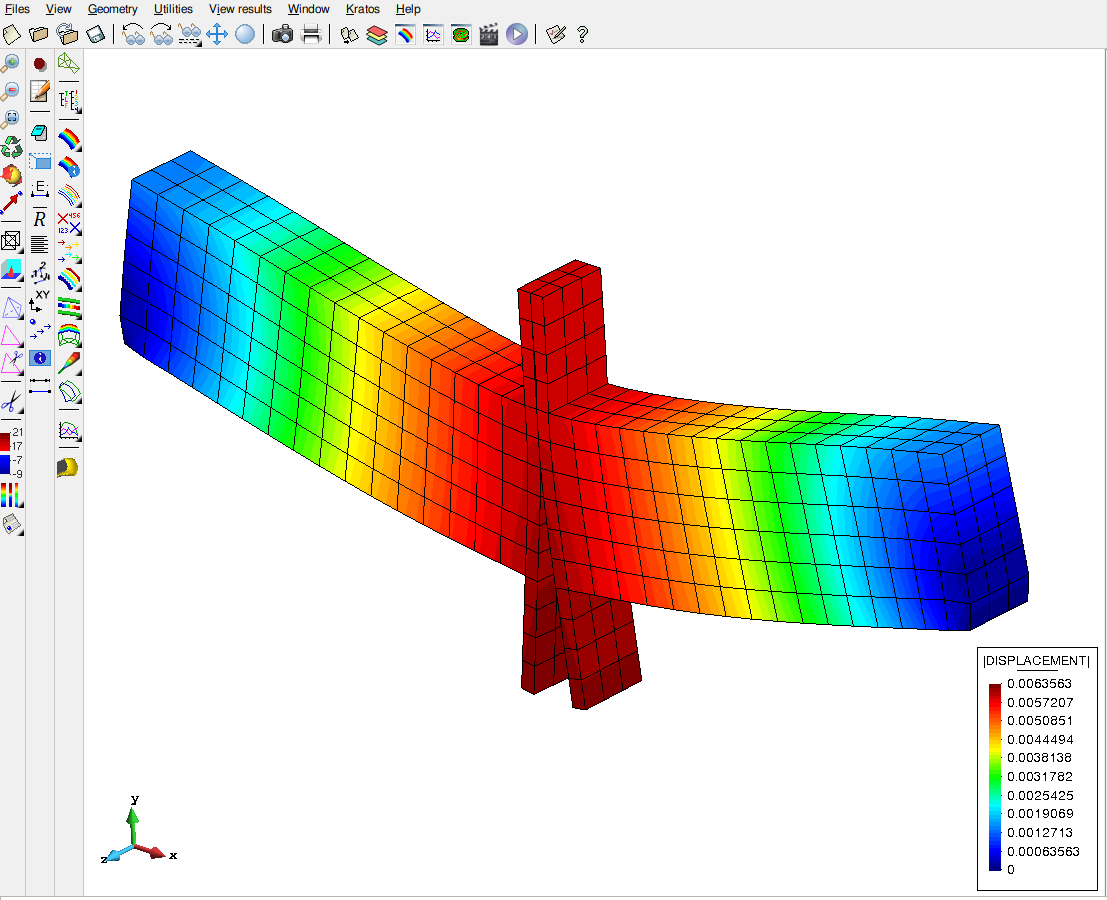This screenshot has height=900, width=1107.
Task: Click the blue dashed rectangle selection icon
Action: pos(40,162)
